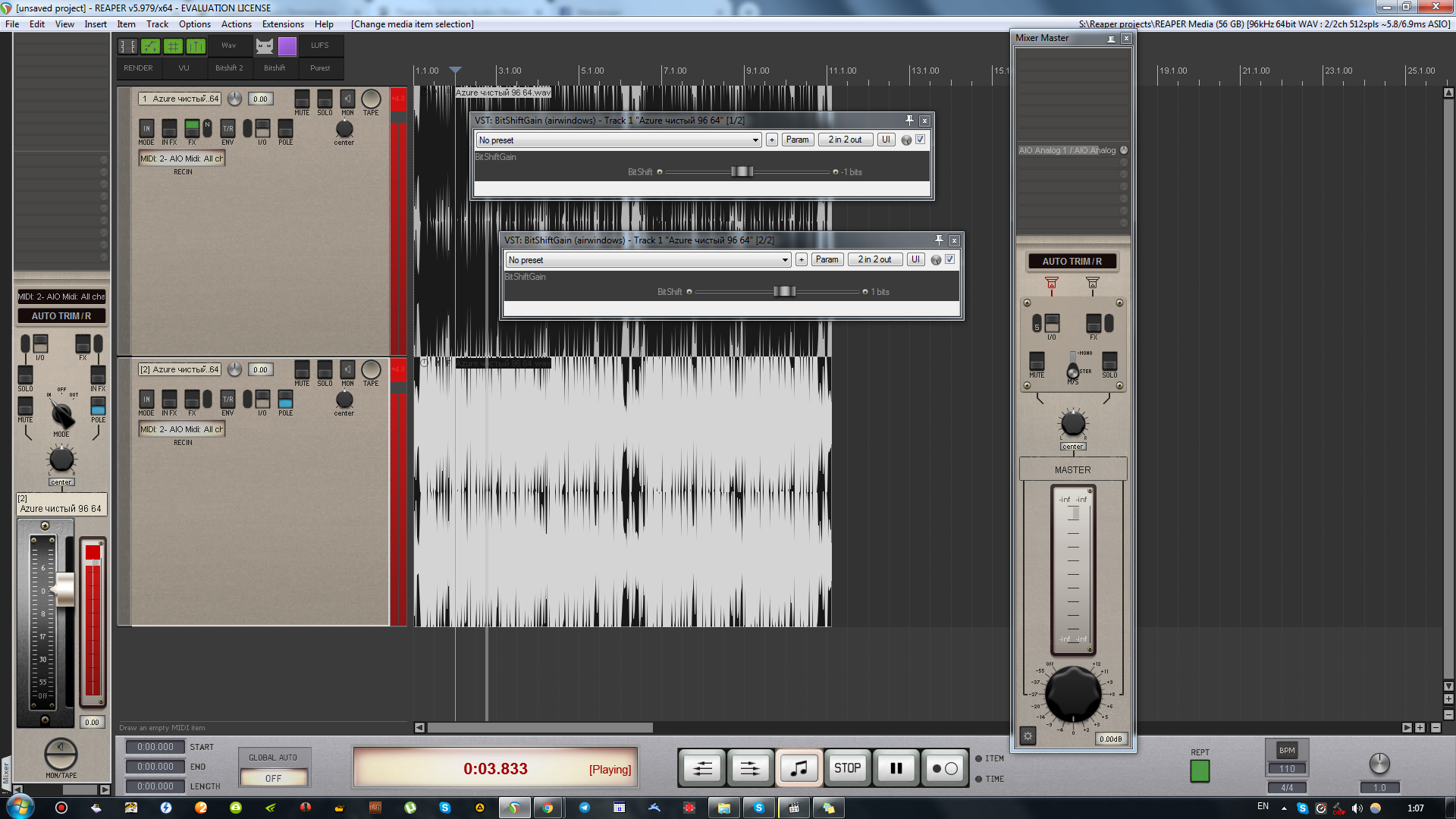Toggle the green snap toolbar icon
Viewport: 1456px width, 819px height.
click(x=196, y=46)
